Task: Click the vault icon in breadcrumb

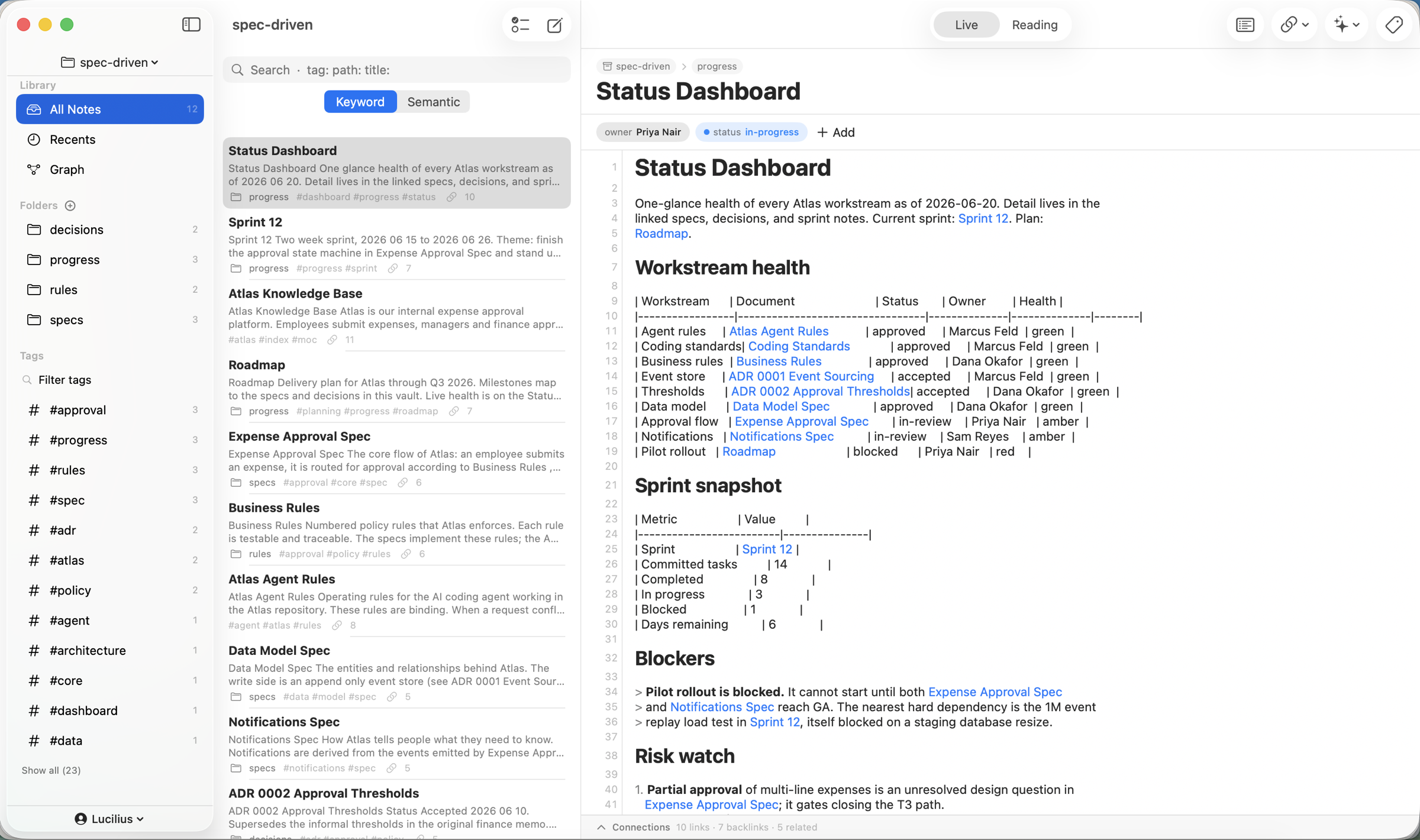Action: point(607,66)
